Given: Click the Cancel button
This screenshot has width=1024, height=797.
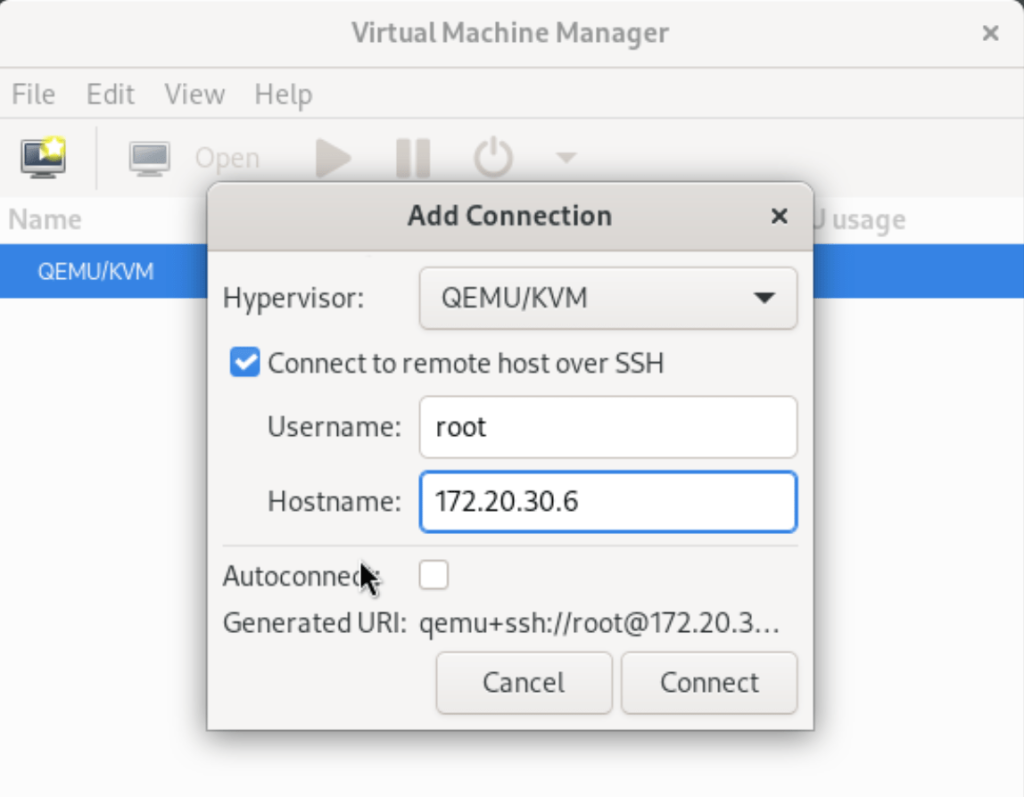Looking at the screenshot, I should click(523, 682).
